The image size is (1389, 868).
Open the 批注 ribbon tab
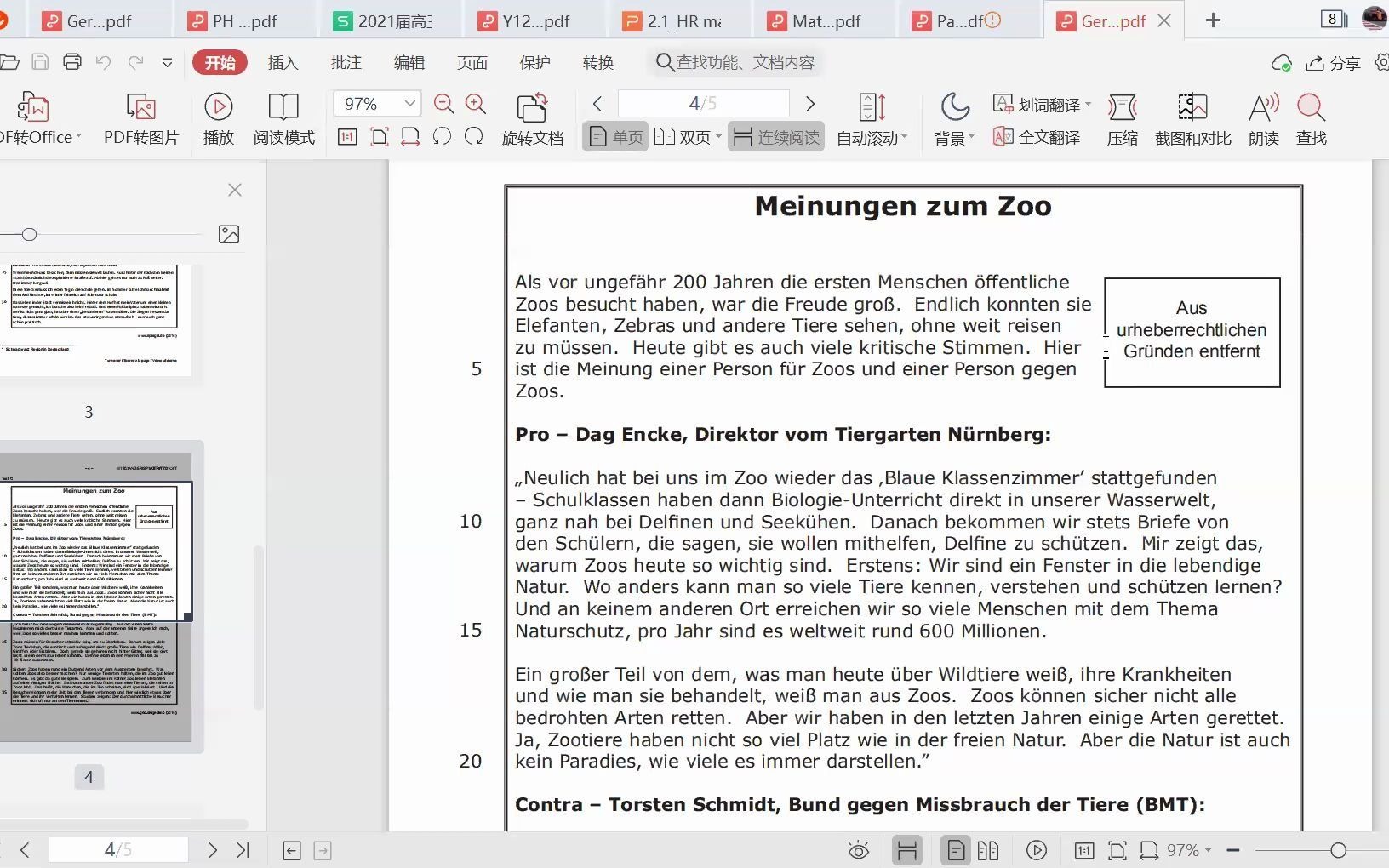[x=346, y=62]
